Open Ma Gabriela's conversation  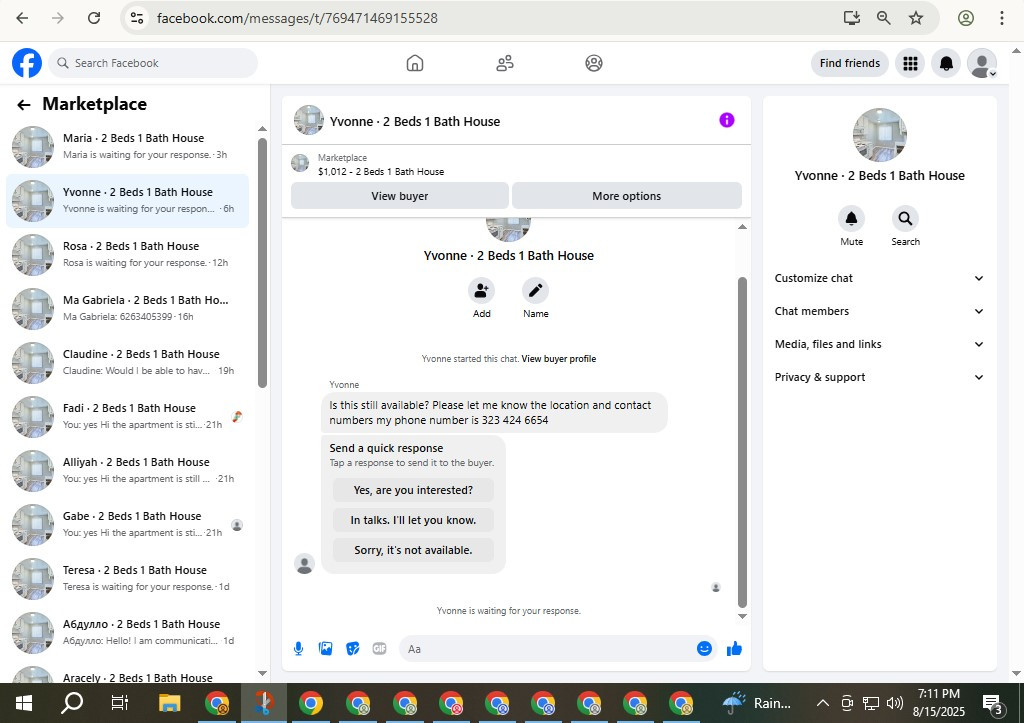pos(128,309)
